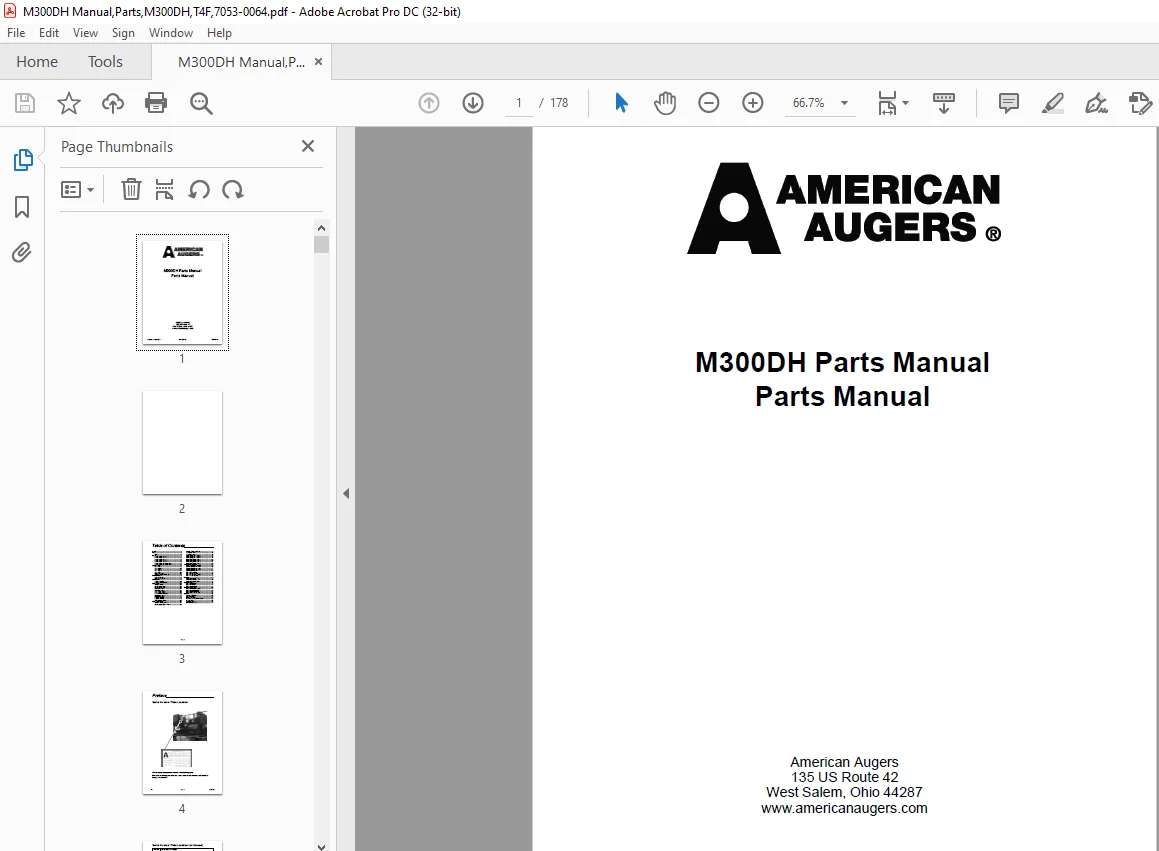Open the View menu
This screenshot has height=851, width=1159.
click(x=85, y=33)
